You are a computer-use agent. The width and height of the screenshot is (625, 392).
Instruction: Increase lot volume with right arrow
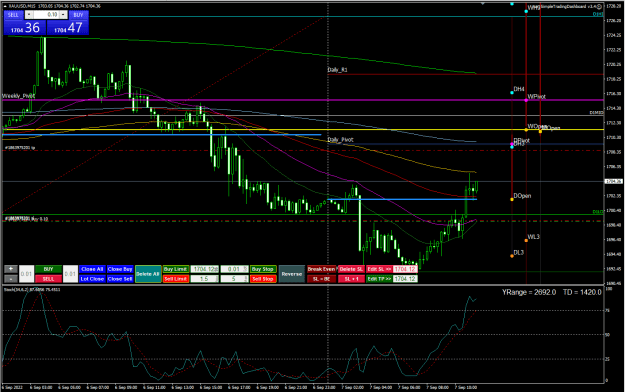coord(63,15)
